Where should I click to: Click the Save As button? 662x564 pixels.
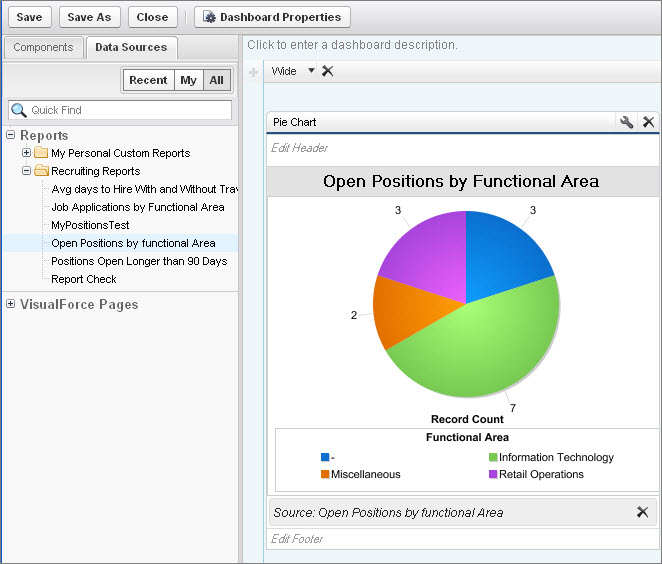90,17
